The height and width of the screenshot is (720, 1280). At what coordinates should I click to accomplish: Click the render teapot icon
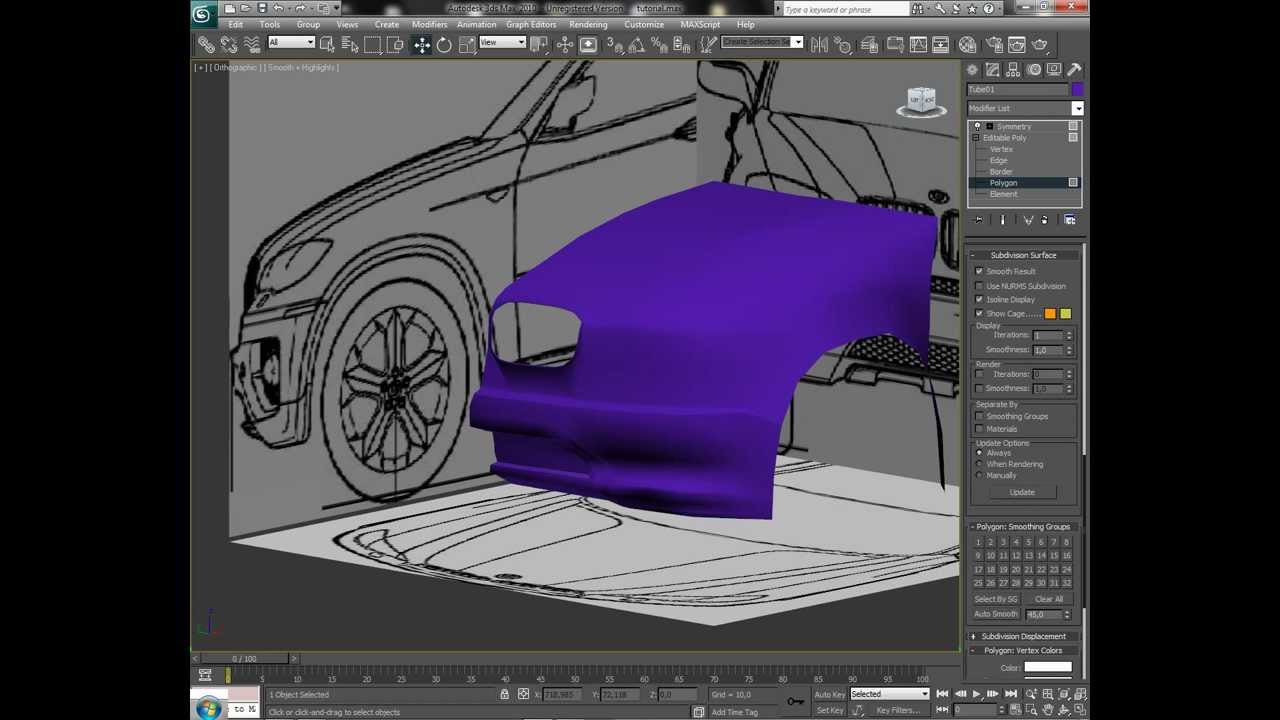pyautogui.click(x=1040, y=44)
